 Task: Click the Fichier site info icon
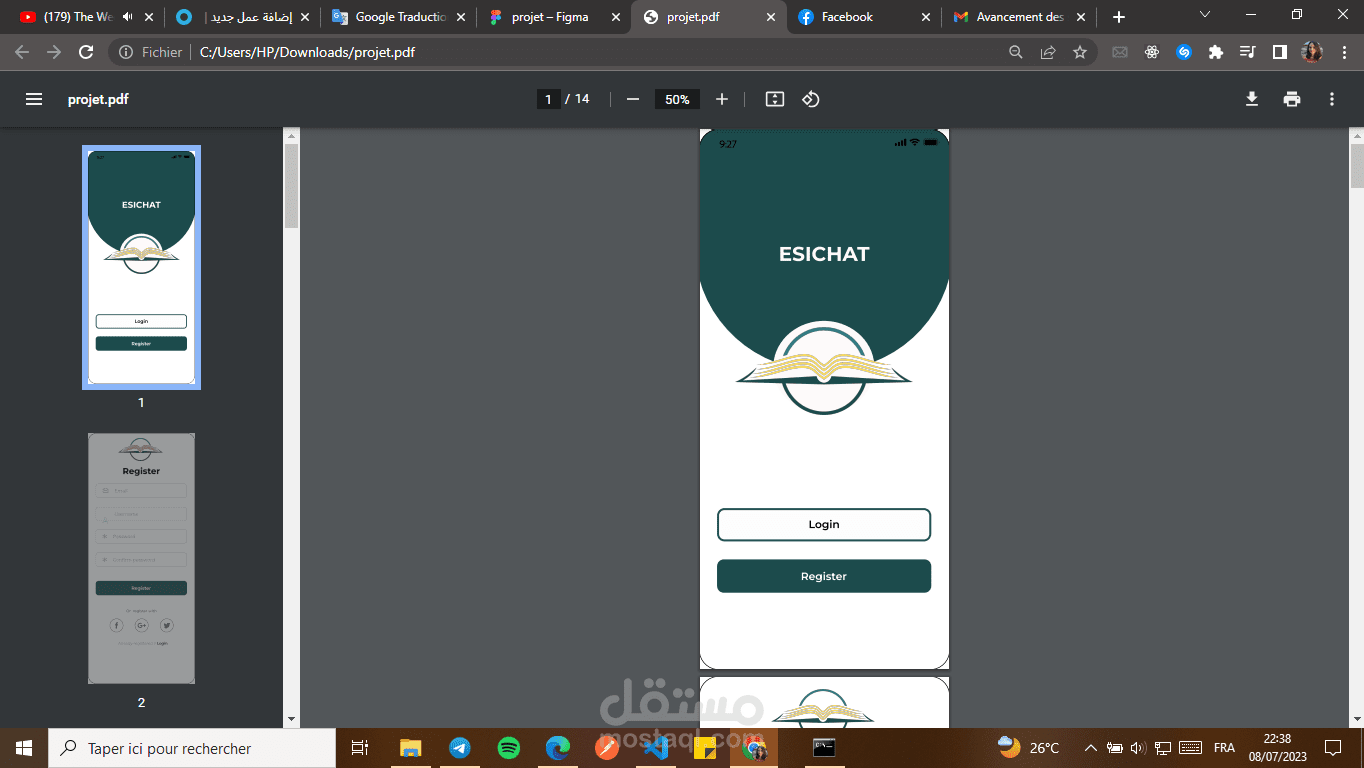[x=126, y=52]
